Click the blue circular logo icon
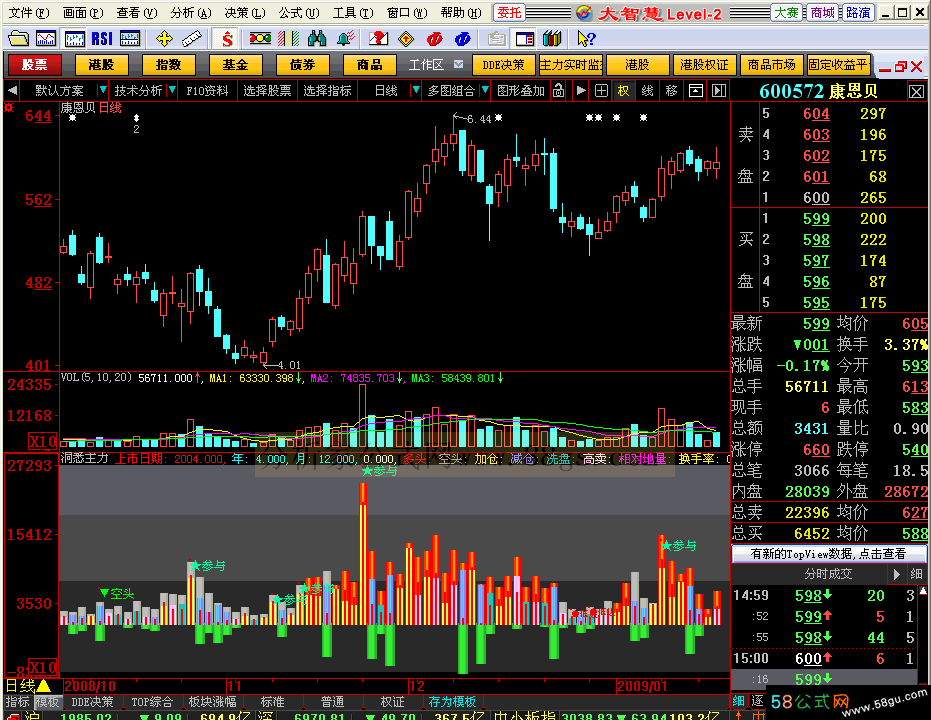 tap(463, 39)
